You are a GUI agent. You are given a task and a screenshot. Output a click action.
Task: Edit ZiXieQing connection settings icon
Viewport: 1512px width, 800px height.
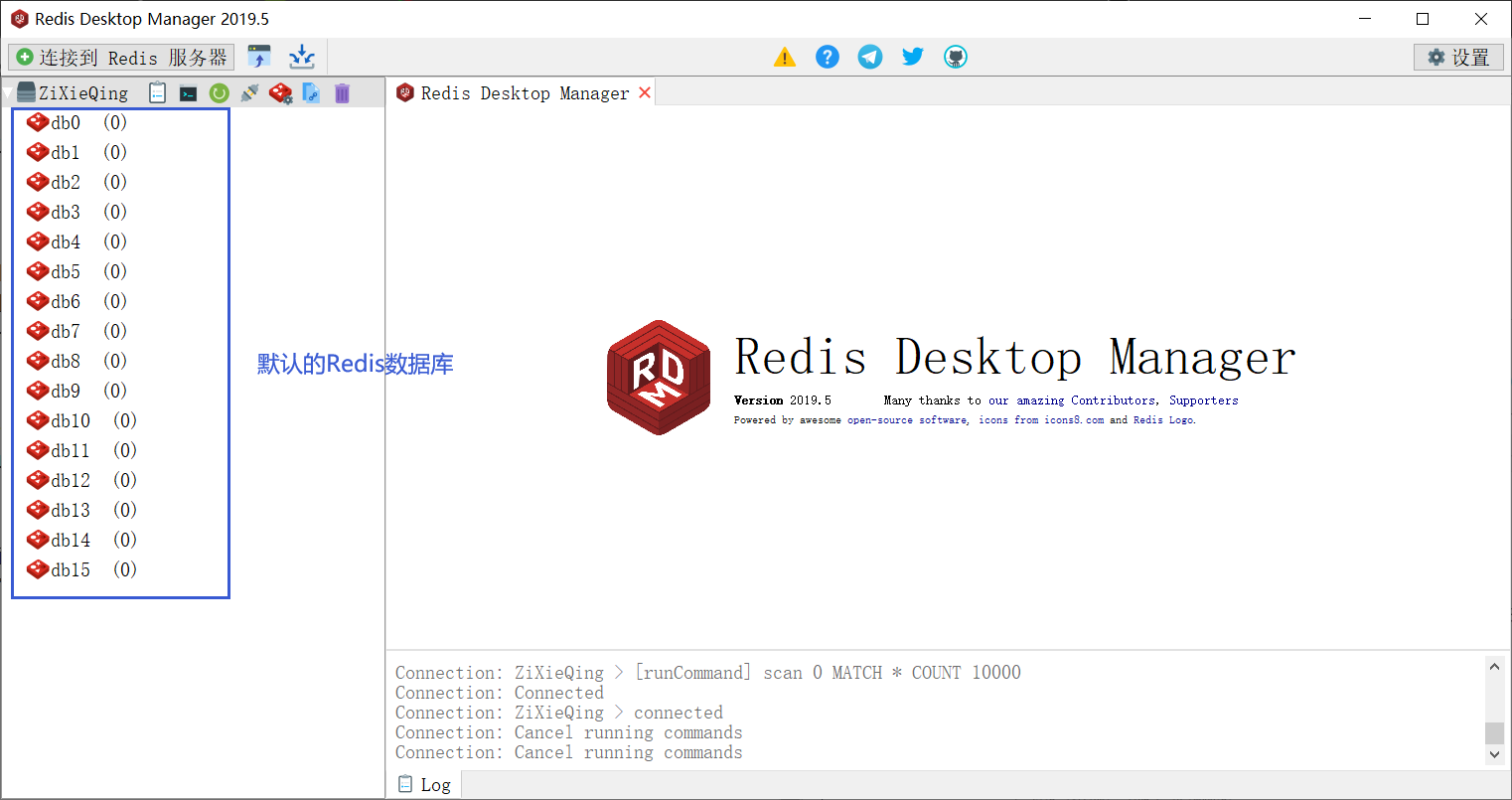pyautogui.click(x=281, y=93)
